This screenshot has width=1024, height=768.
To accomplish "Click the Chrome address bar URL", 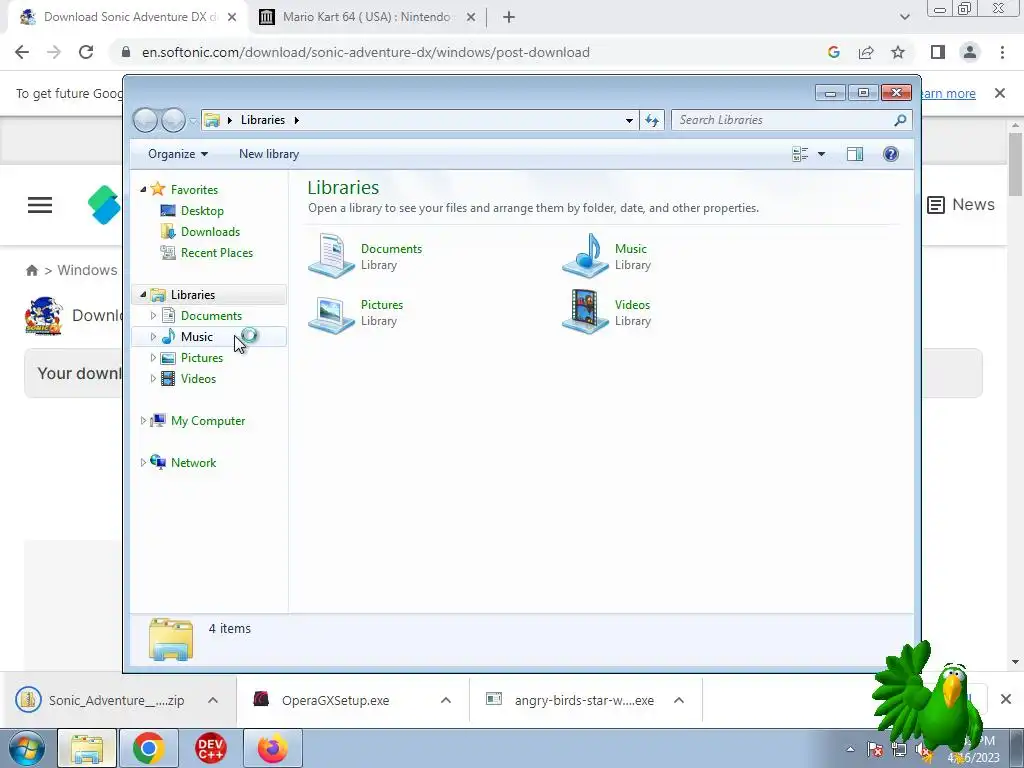I will [366, 52].
